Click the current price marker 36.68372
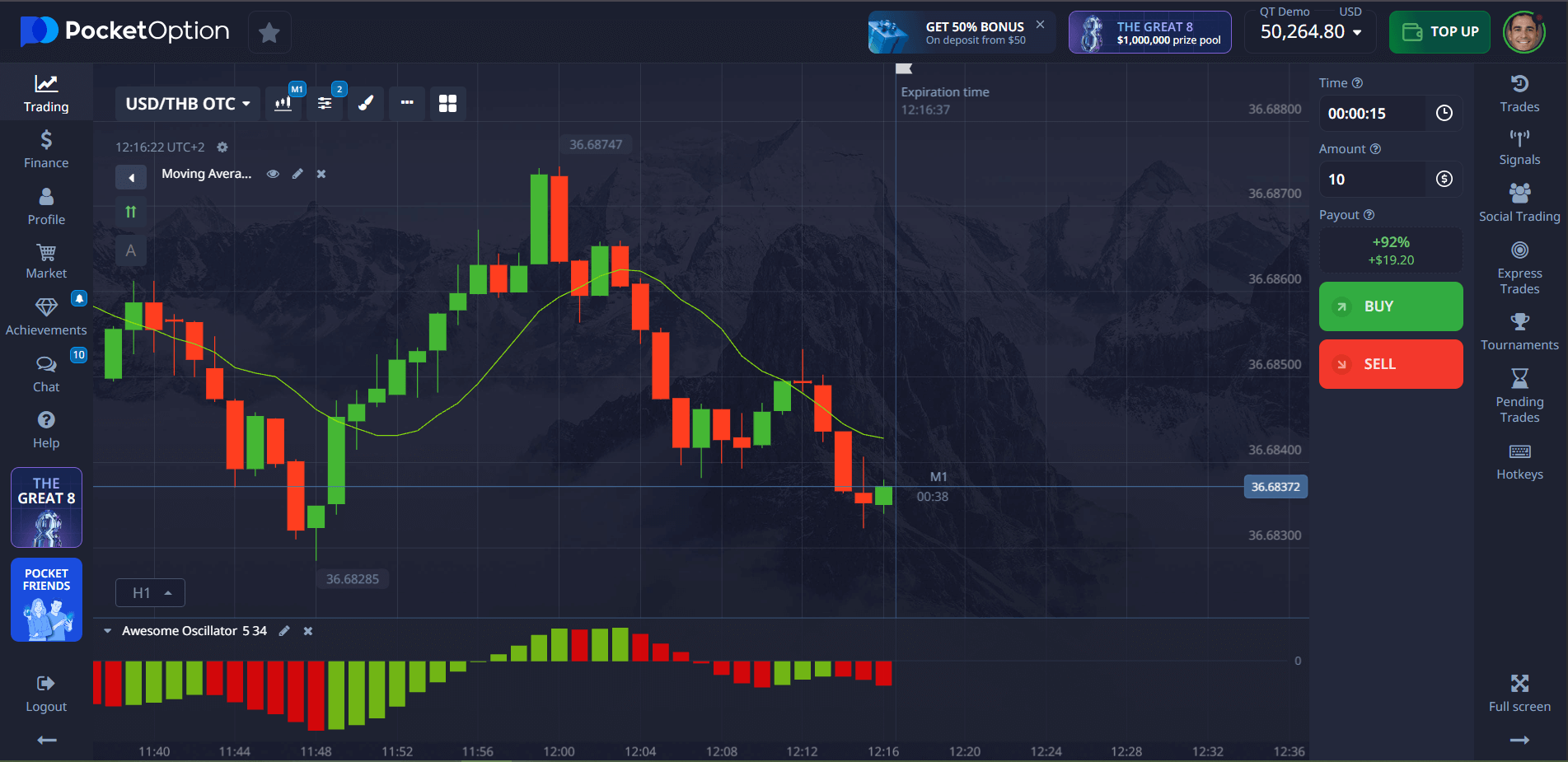Viewport: 1568px width, 762px height. click(1275, 487)
